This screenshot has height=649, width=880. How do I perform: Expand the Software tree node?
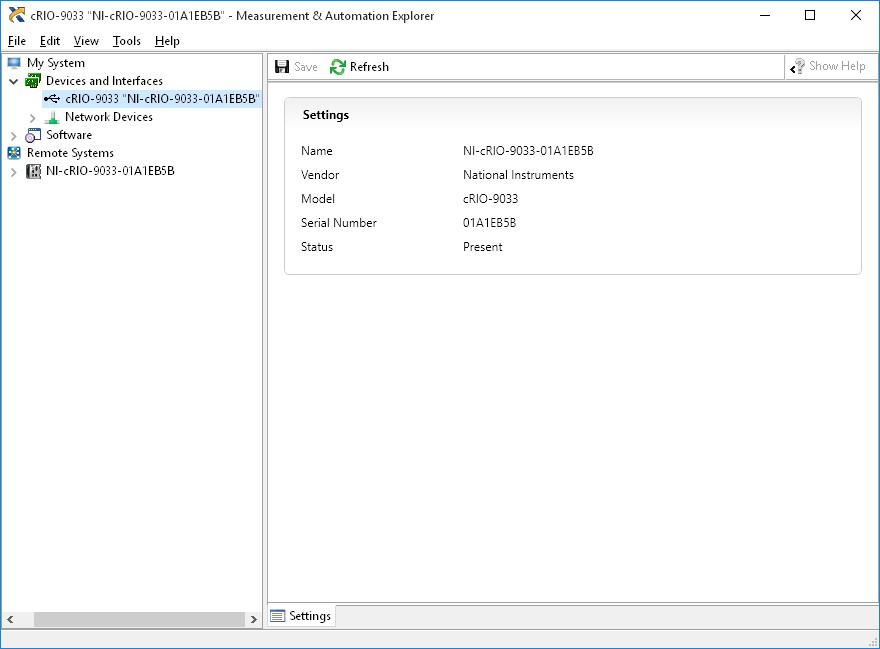(x=13, y=135)
